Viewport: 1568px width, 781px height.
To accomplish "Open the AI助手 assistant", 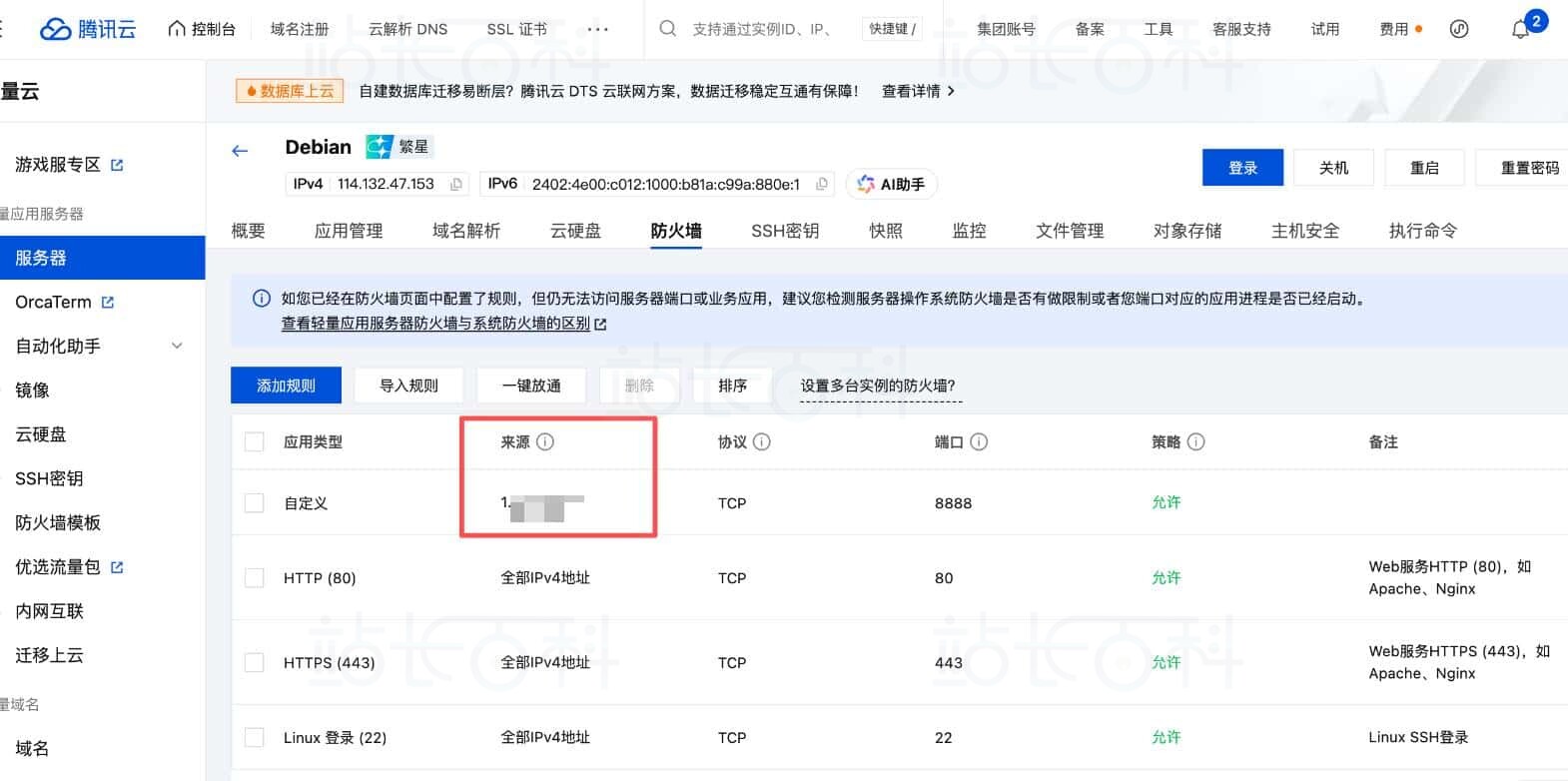I will click(891, 184).
